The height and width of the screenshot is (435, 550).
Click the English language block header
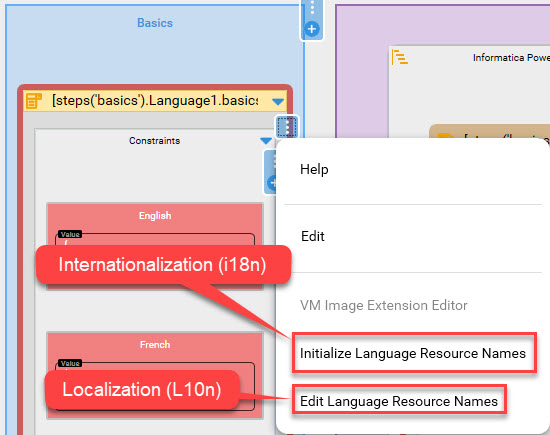pos(155,215)
